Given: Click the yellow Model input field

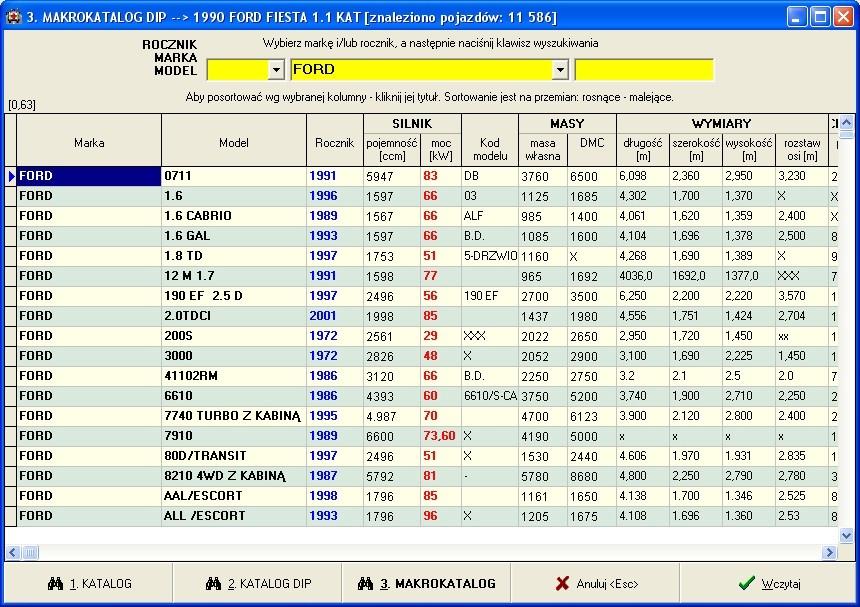Looking at the screenshot, I should click(644, 70).
